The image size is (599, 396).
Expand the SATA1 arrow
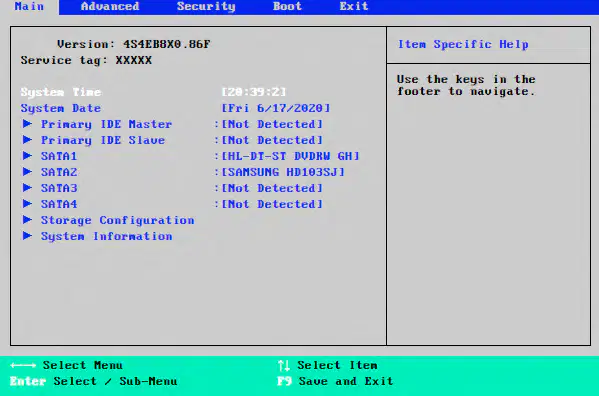point(27,156)
